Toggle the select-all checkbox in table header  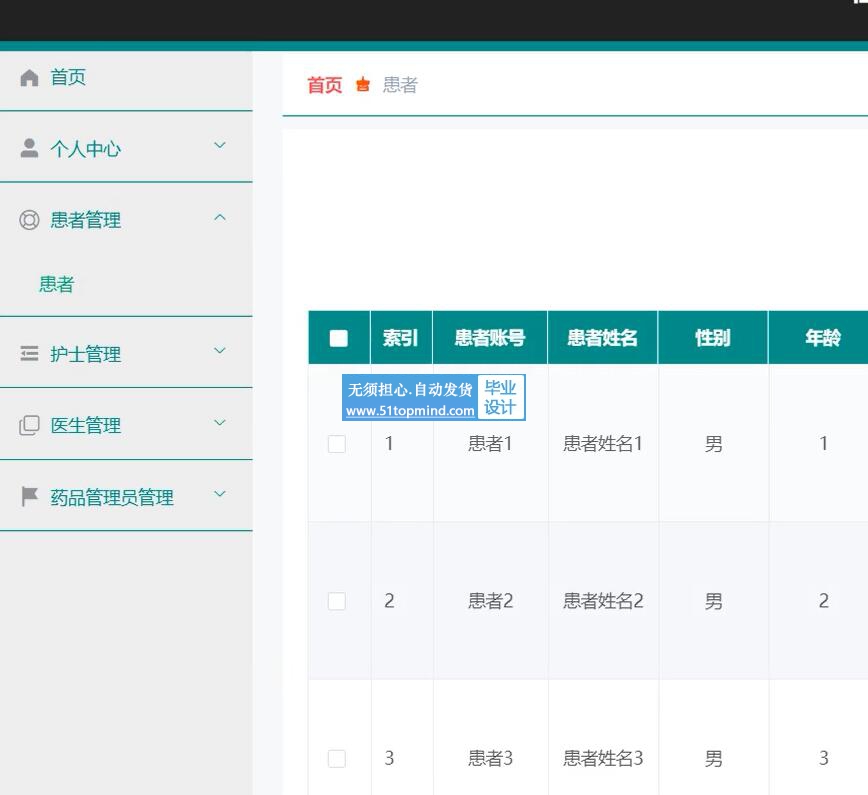coord(339,338)
